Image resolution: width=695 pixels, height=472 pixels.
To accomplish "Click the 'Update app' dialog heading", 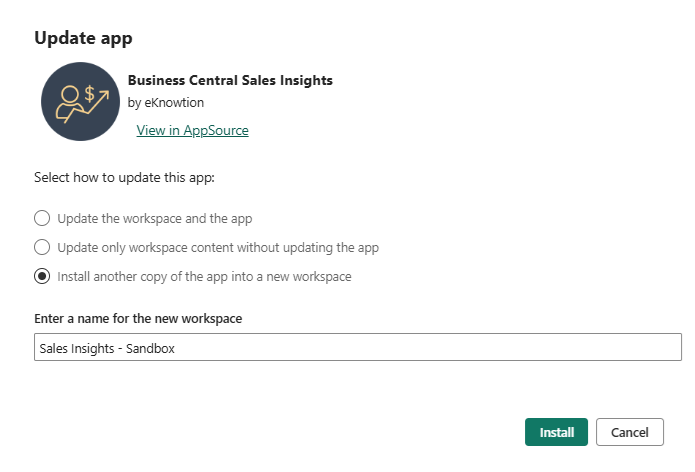I will click(84, 38).
